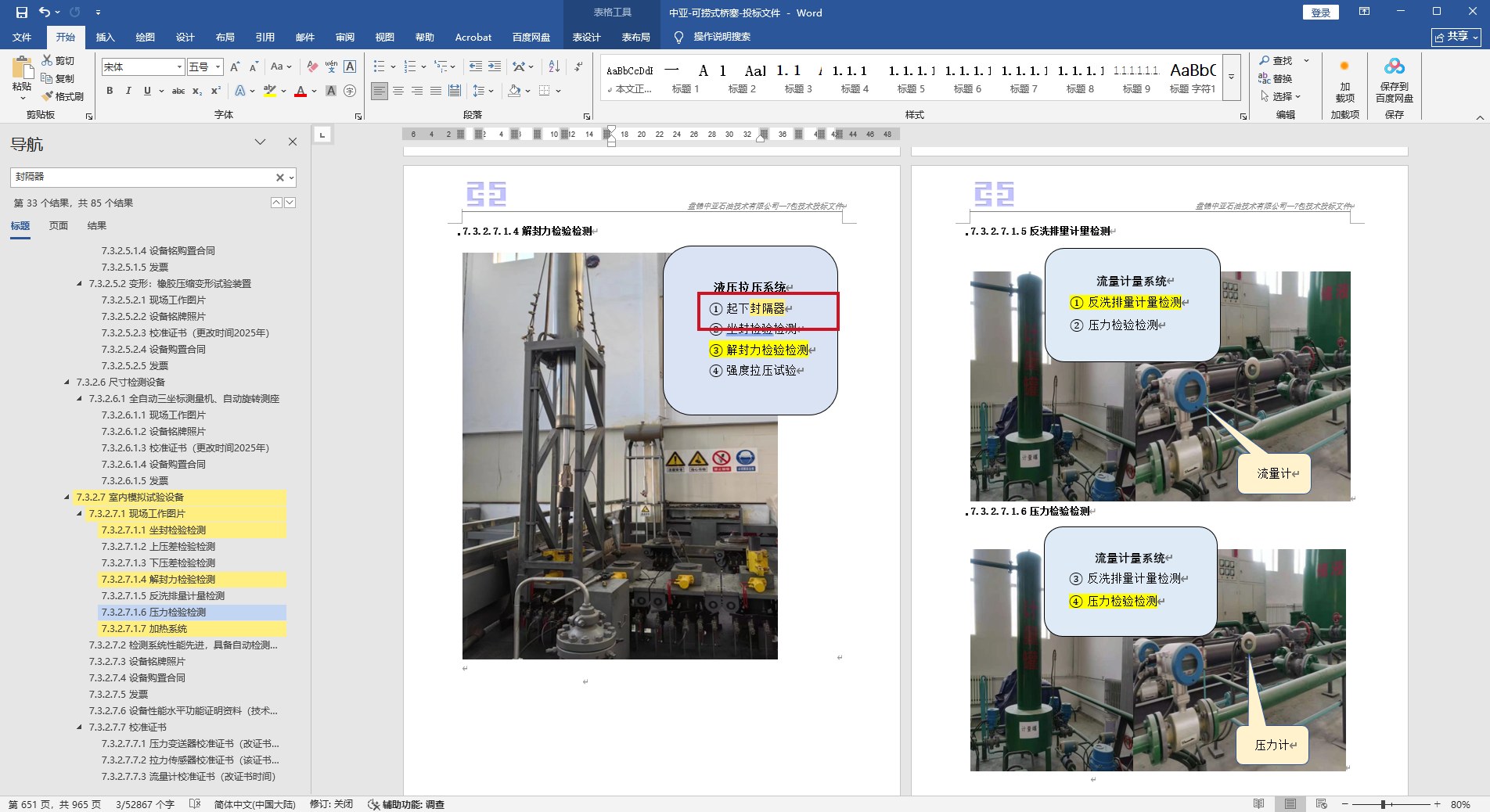Collapse the 7.3.2.7 室内模拟试验设备 heading
Image resolution: width=1490 pixels, height=812 pixels.
pos(67,498)
